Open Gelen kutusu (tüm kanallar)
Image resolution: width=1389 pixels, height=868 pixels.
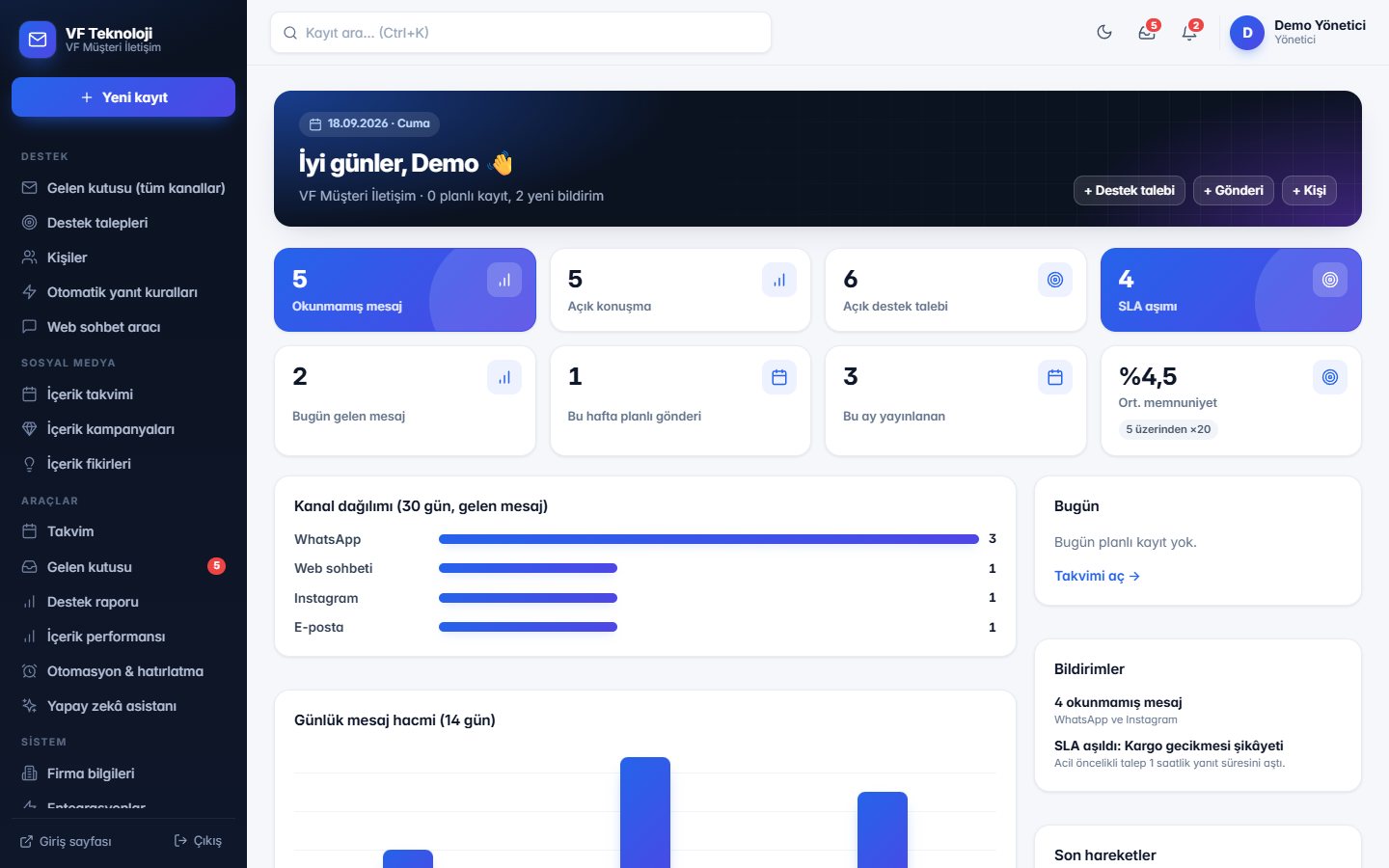[x=123, y=188]
